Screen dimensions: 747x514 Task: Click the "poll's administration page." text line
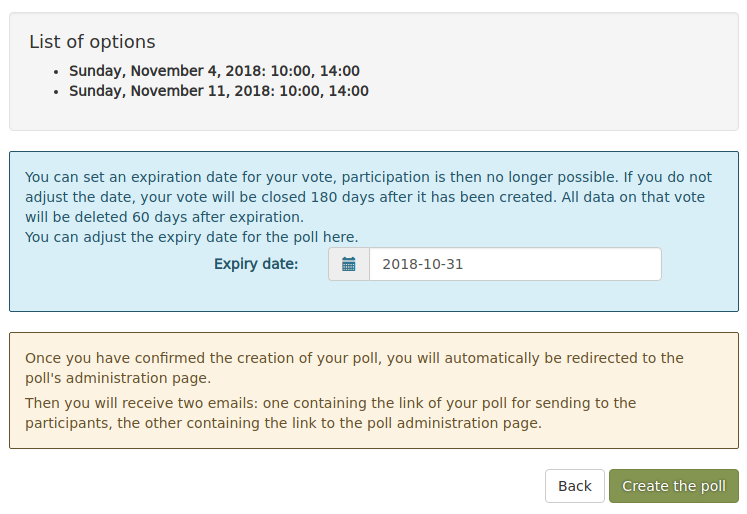click(x=118, y=378)
